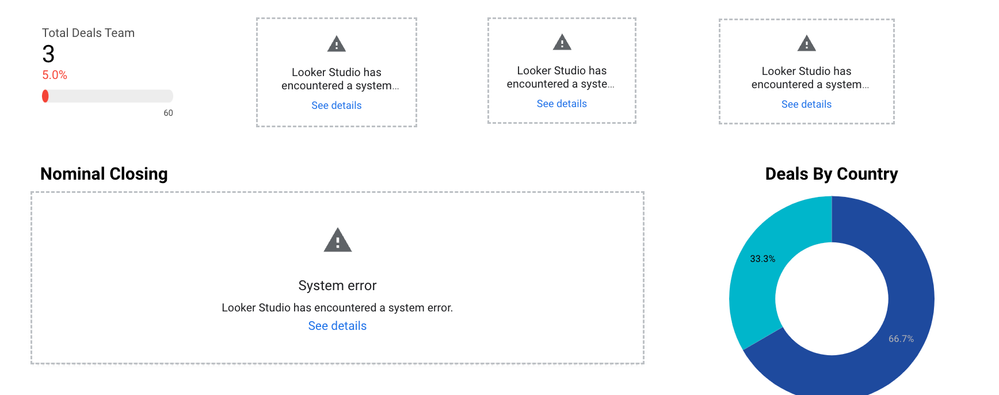Click the Nominal Closing heading
This screenshot has height=395, width=999.
point(104,174)
